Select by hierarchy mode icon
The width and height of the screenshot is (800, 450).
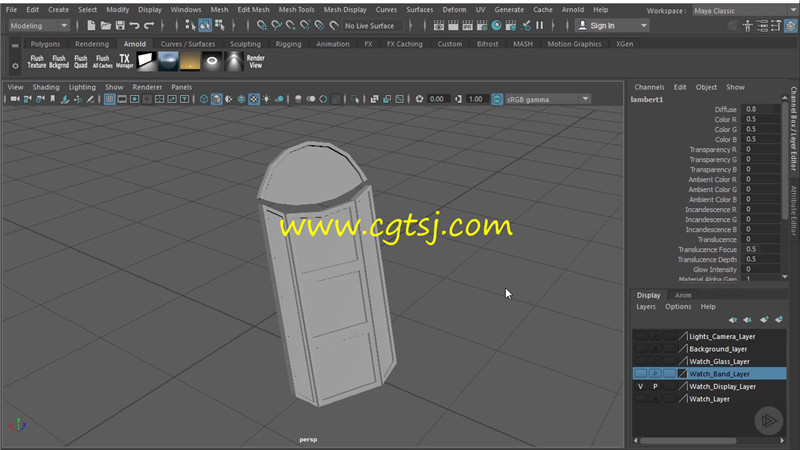(x=190, y=25)
